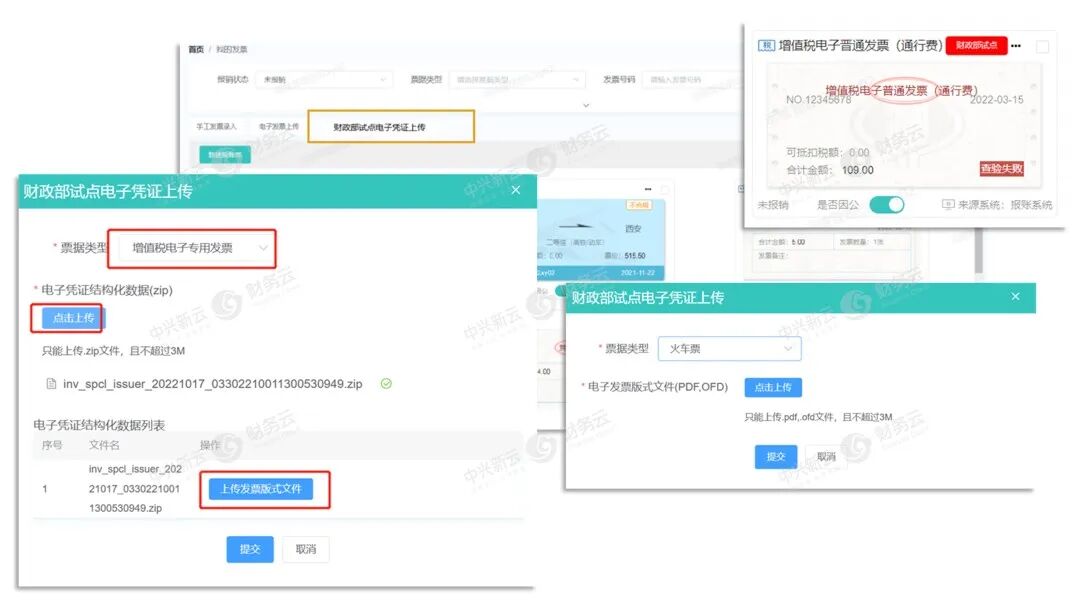1080x607 pixels.
Task: Click the 票价 515.50 amount on the train ticket
Action: click(x=634, y=256)
